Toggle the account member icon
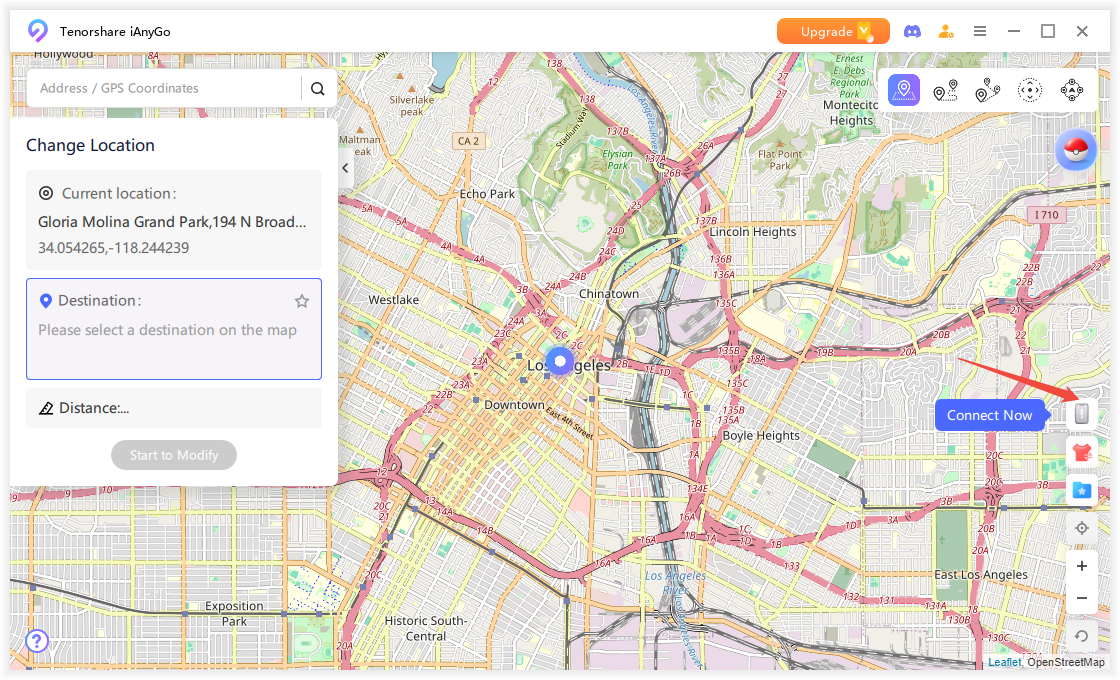Screen dimensions: 1120x680 (x=946, y=31)
